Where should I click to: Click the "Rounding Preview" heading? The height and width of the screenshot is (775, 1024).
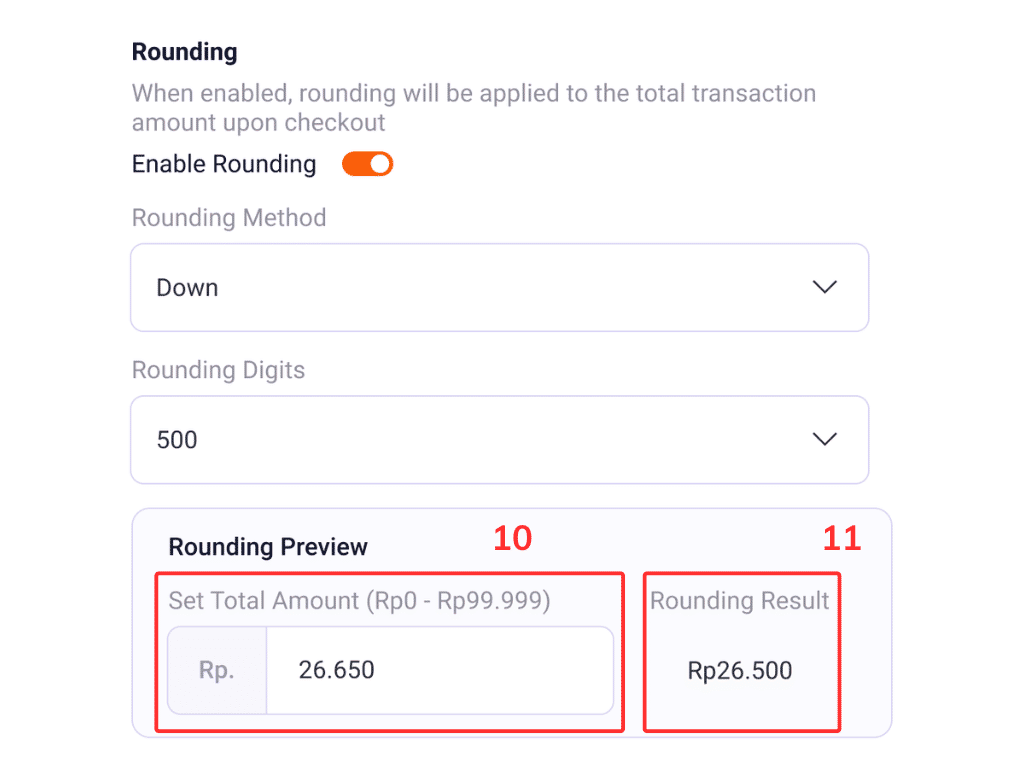click(268, 547)
